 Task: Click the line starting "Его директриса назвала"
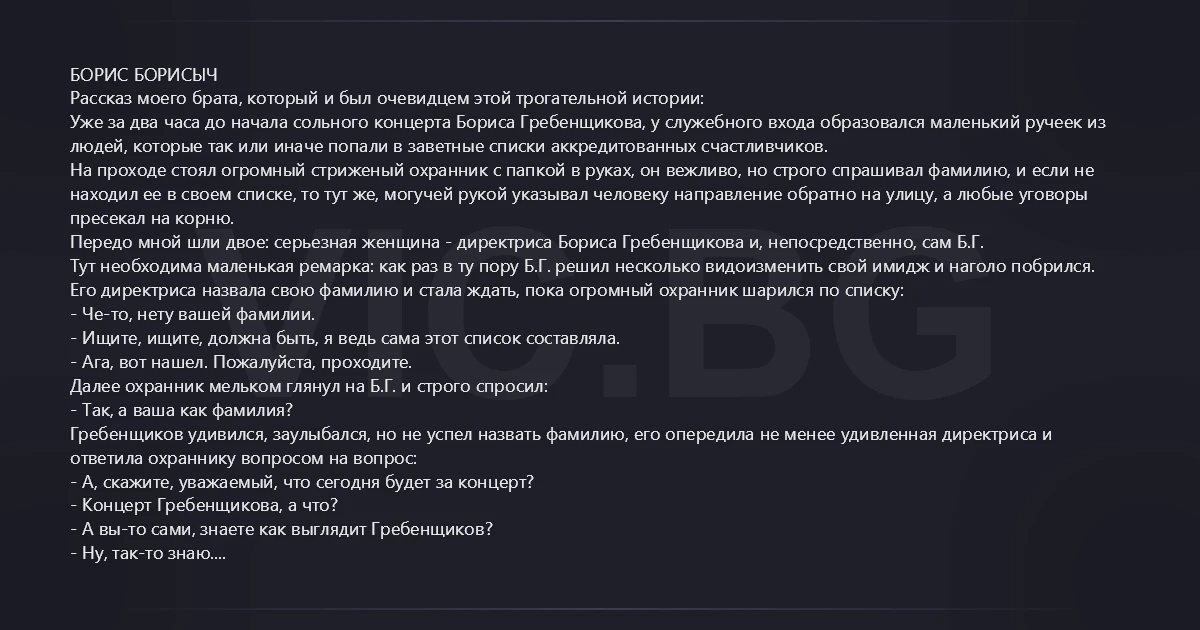click(487, 291)
